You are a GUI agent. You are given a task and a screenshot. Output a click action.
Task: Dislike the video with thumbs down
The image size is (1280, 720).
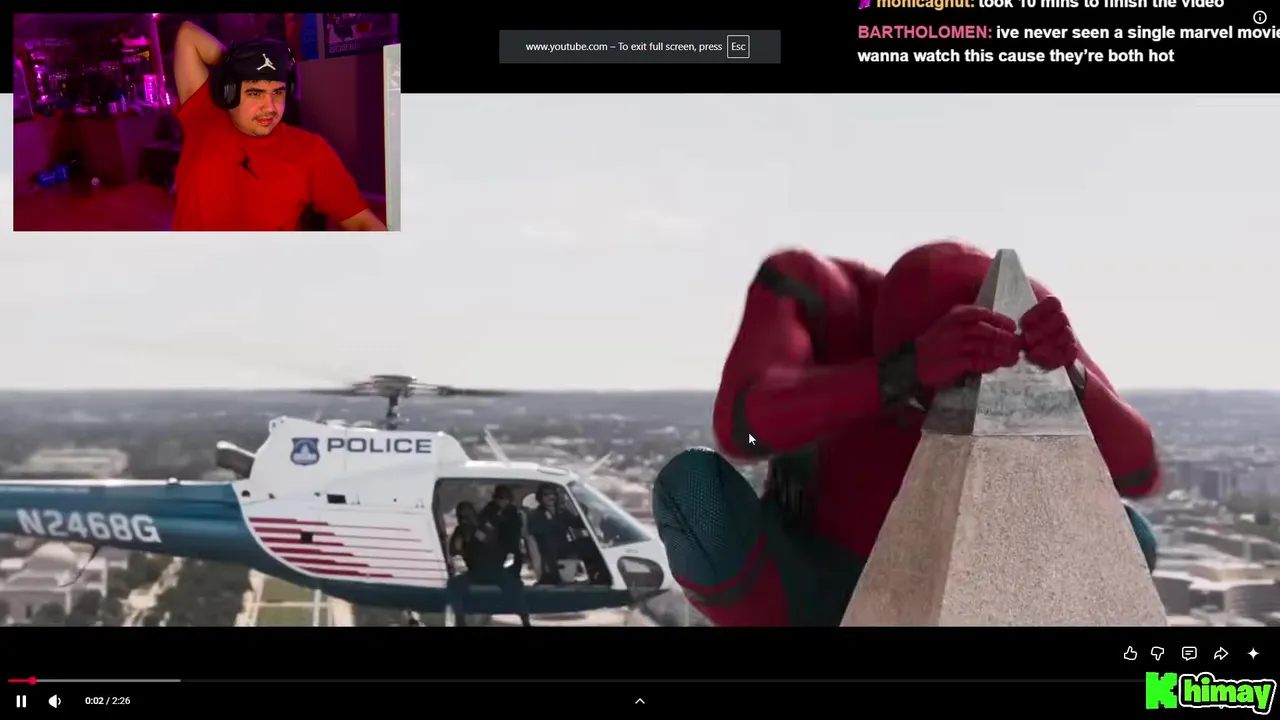tap(1157, 654)
